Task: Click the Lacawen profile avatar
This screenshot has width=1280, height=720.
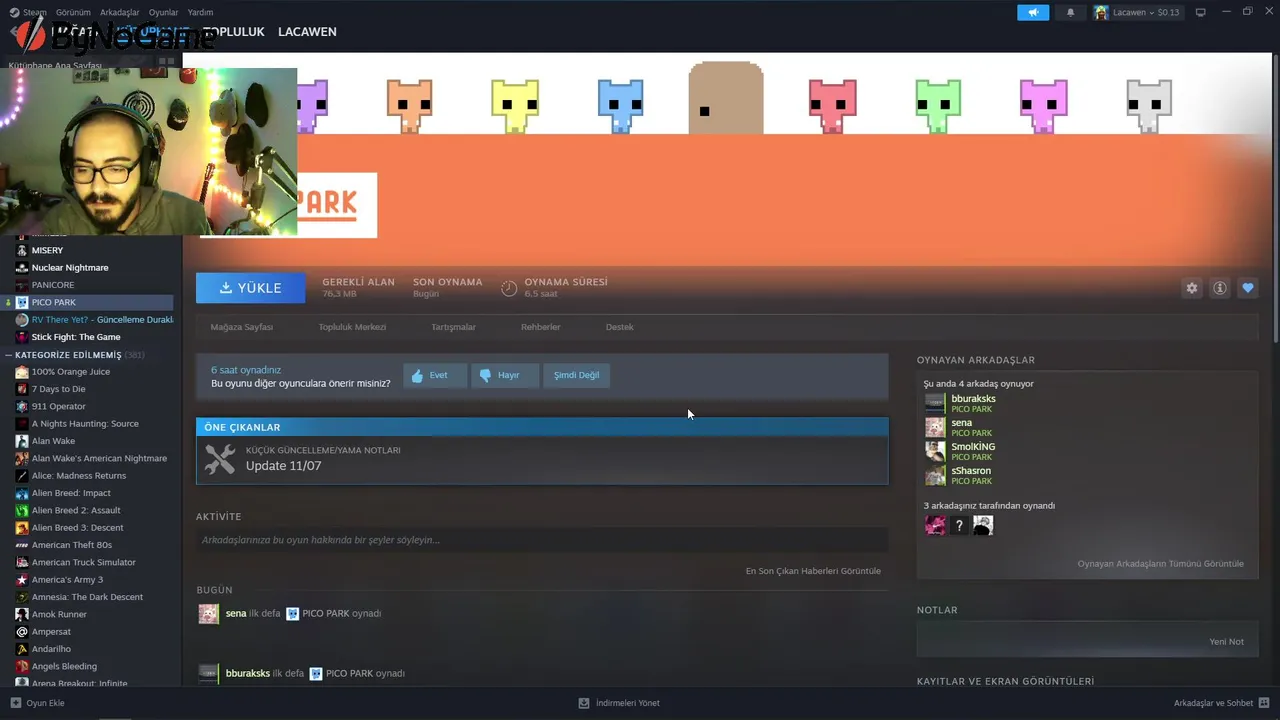Action: (x=1101, y=12)
